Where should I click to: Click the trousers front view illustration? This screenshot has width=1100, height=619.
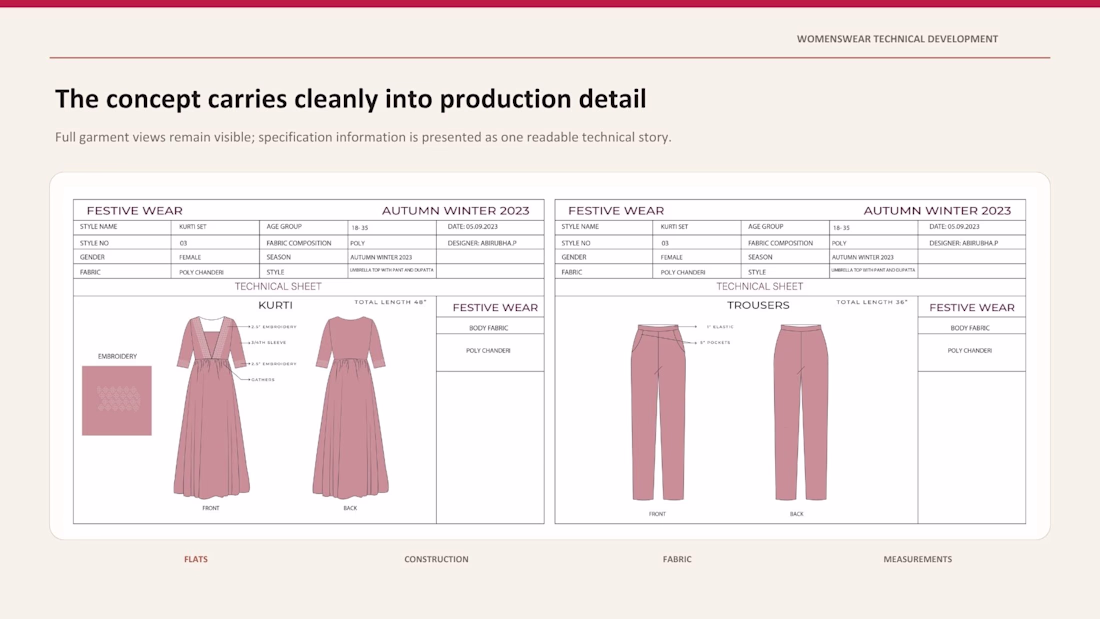coord(658,412)
